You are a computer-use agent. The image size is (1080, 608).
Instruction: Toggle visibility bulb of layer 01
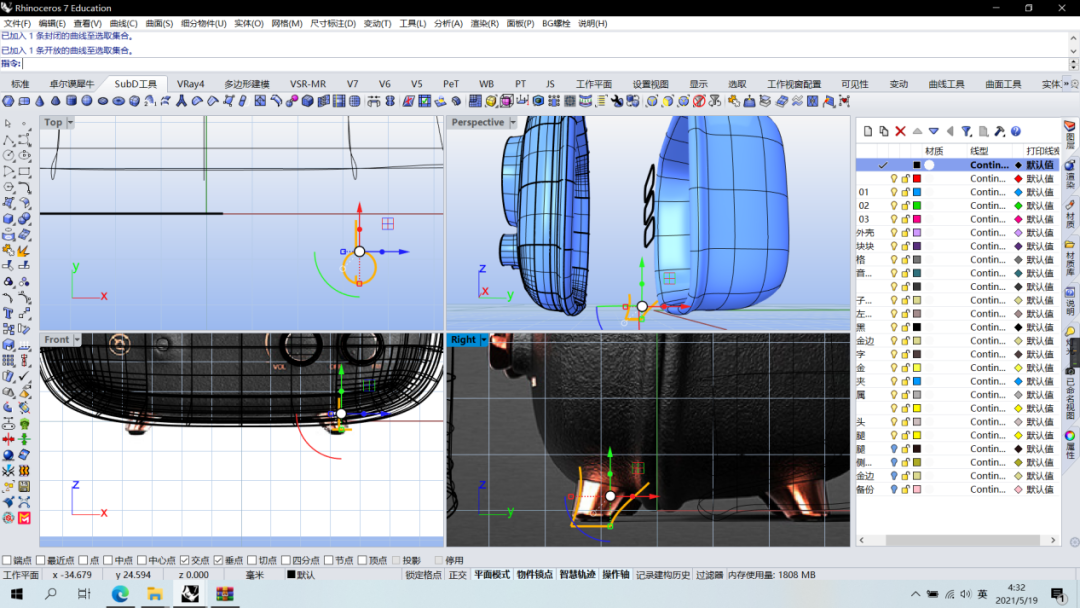(x=894, y=192)
